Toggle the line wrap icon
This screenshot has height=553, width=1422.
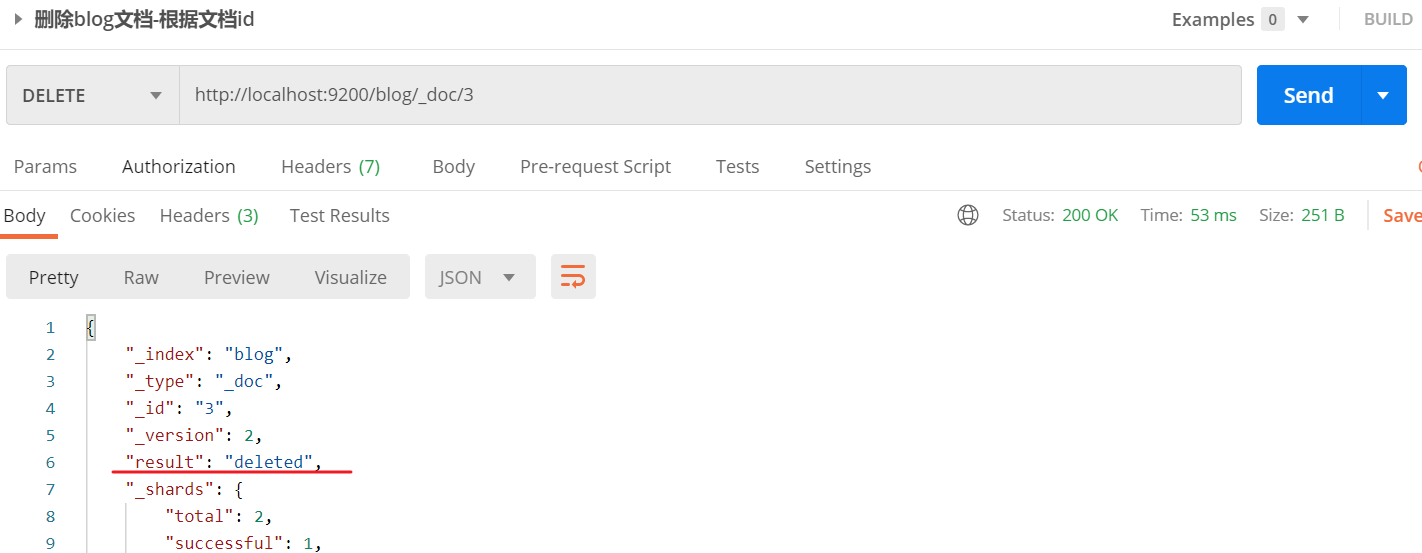pyautogui.click(x=573, y=277)
